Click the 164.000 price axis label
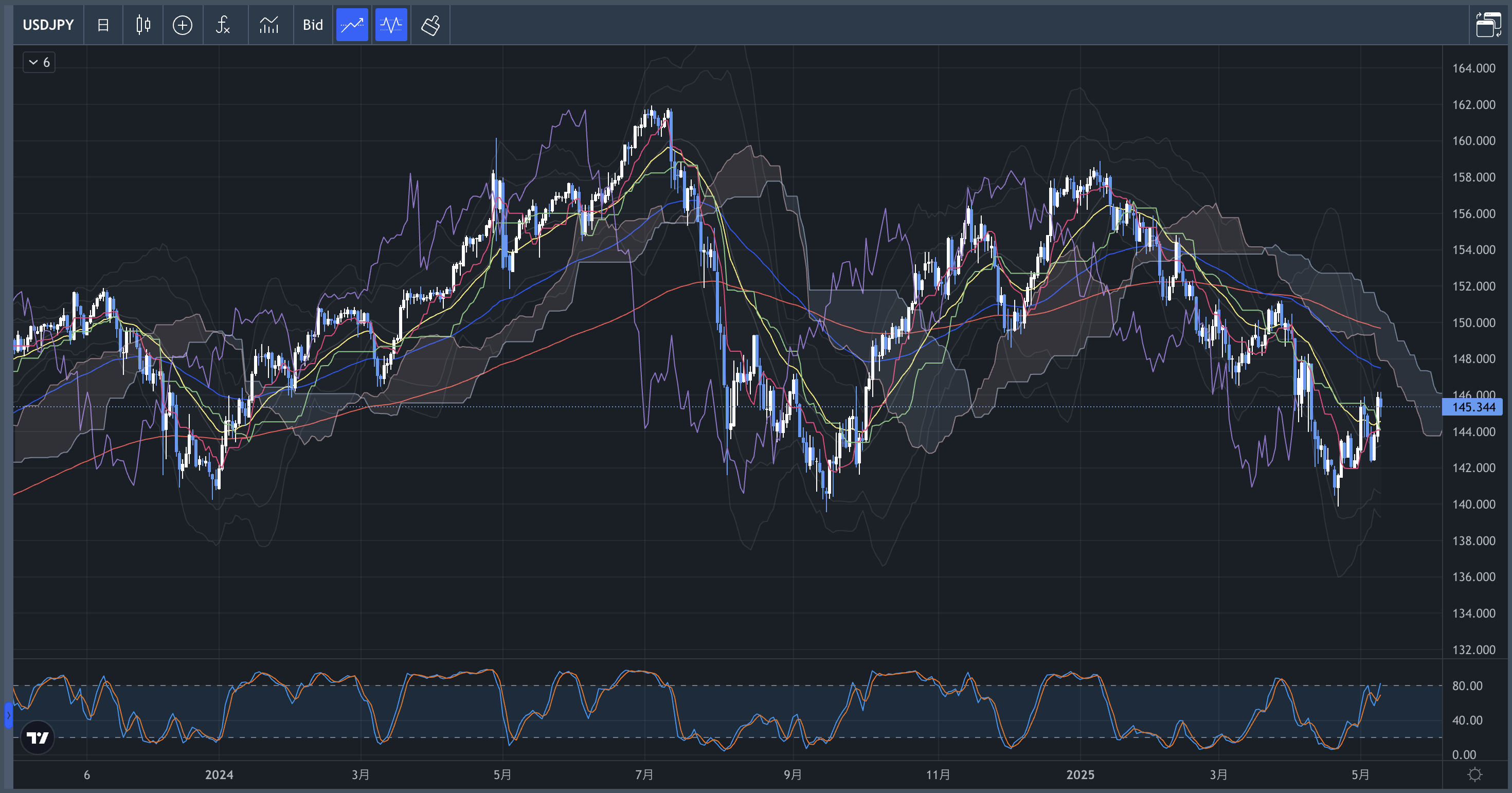Viewport: 1512px width, 793px height. [x=1474, y=68]
